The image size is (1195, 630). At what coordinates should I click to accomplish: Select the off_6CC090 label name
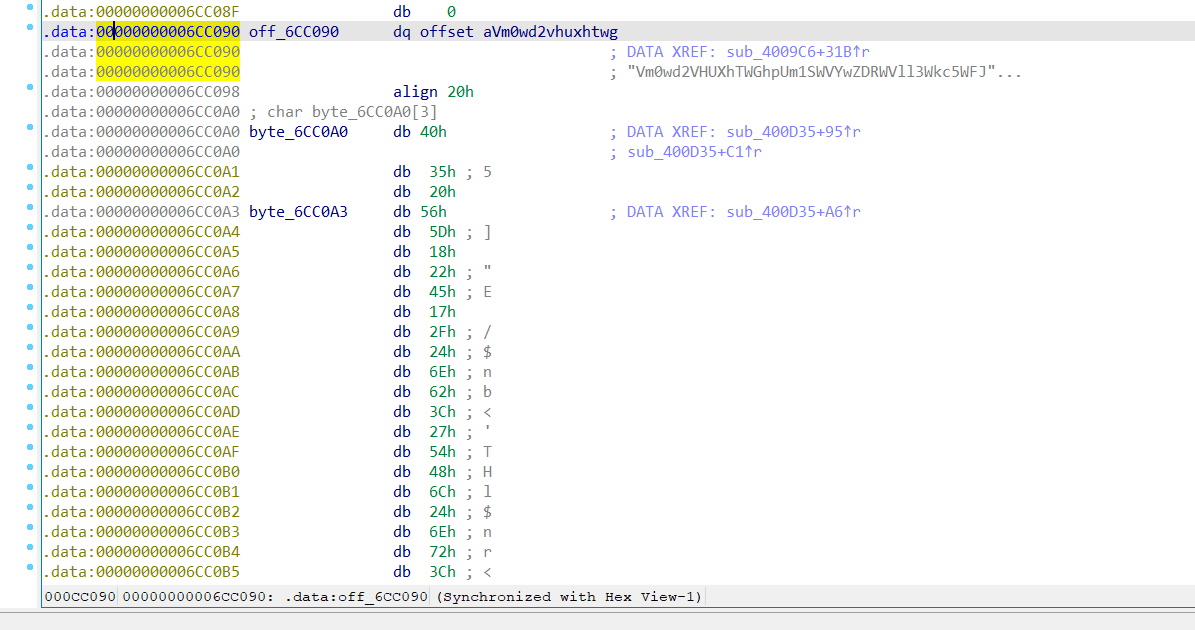pos(294,32)
